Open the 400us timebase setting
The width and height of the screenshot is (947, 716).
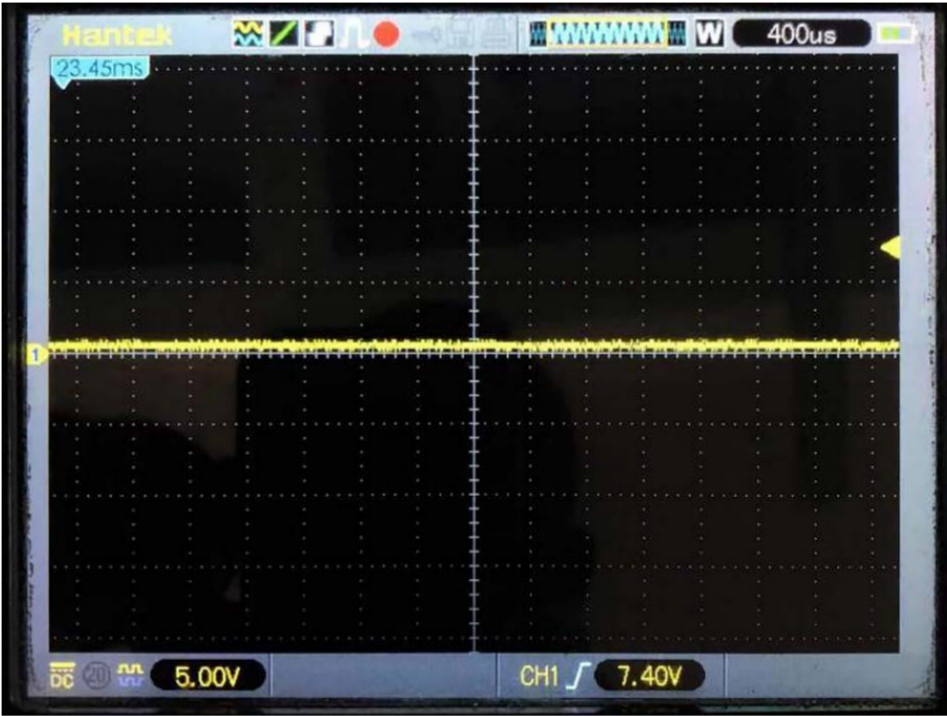click(801, 34)
